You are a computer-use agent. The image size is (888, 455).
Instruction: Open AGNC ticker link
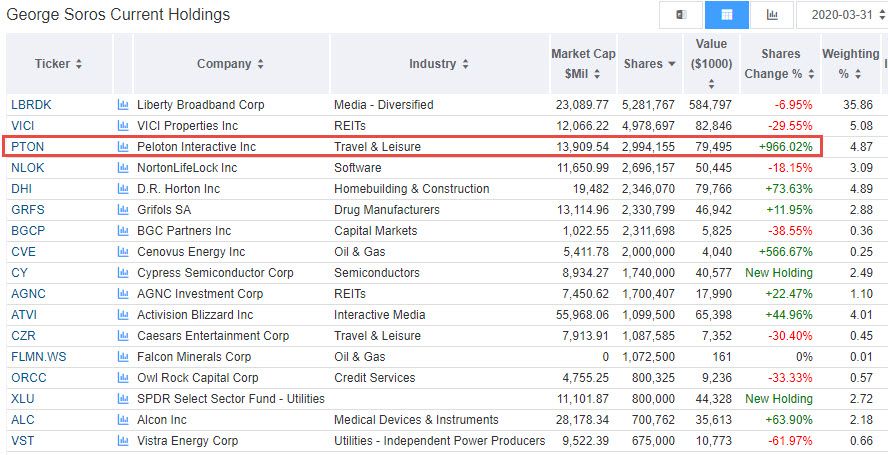(x=28, y=294)
